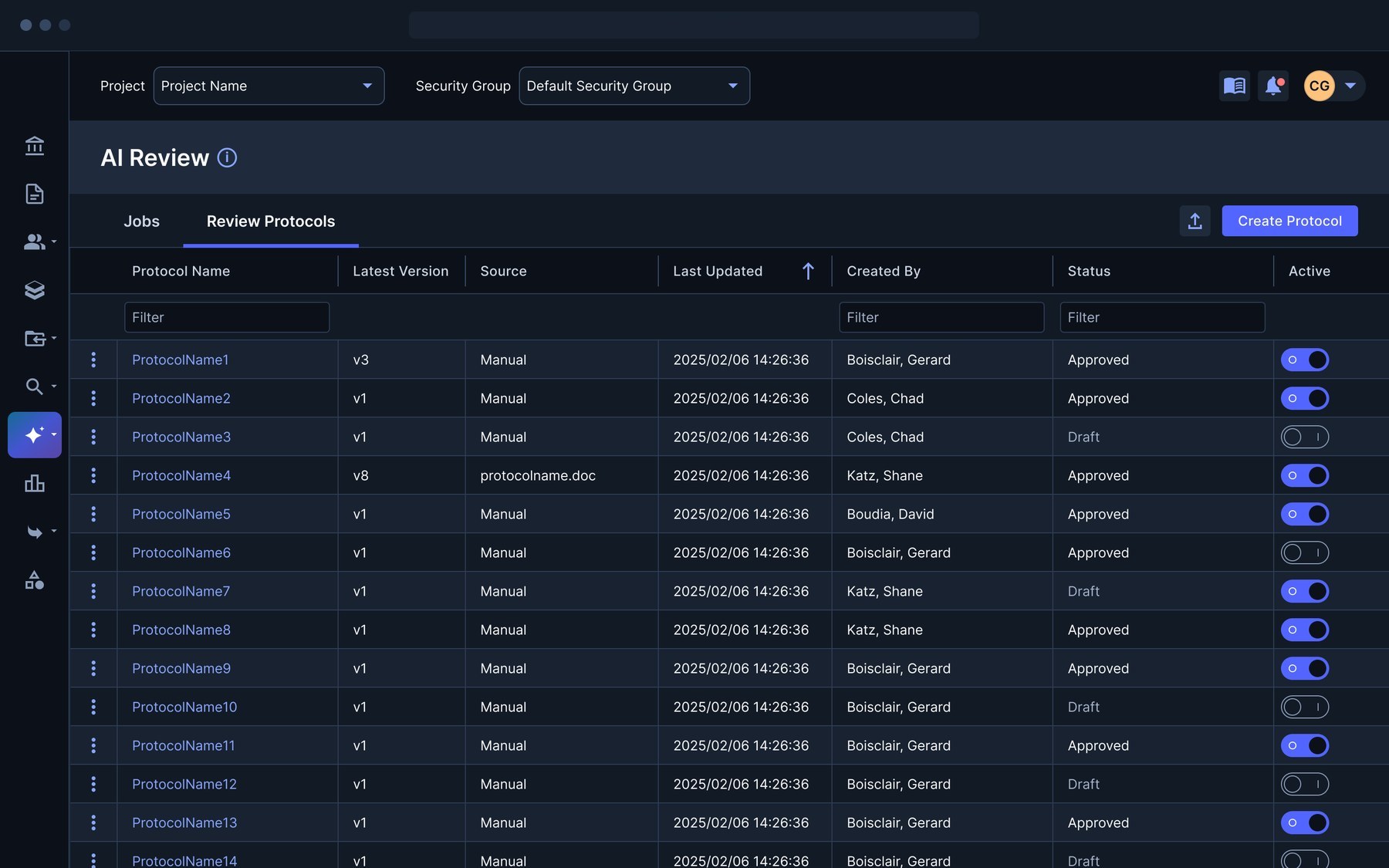Open row menu for ProtocolName1
1389x868 pixels.
[93, 360]
